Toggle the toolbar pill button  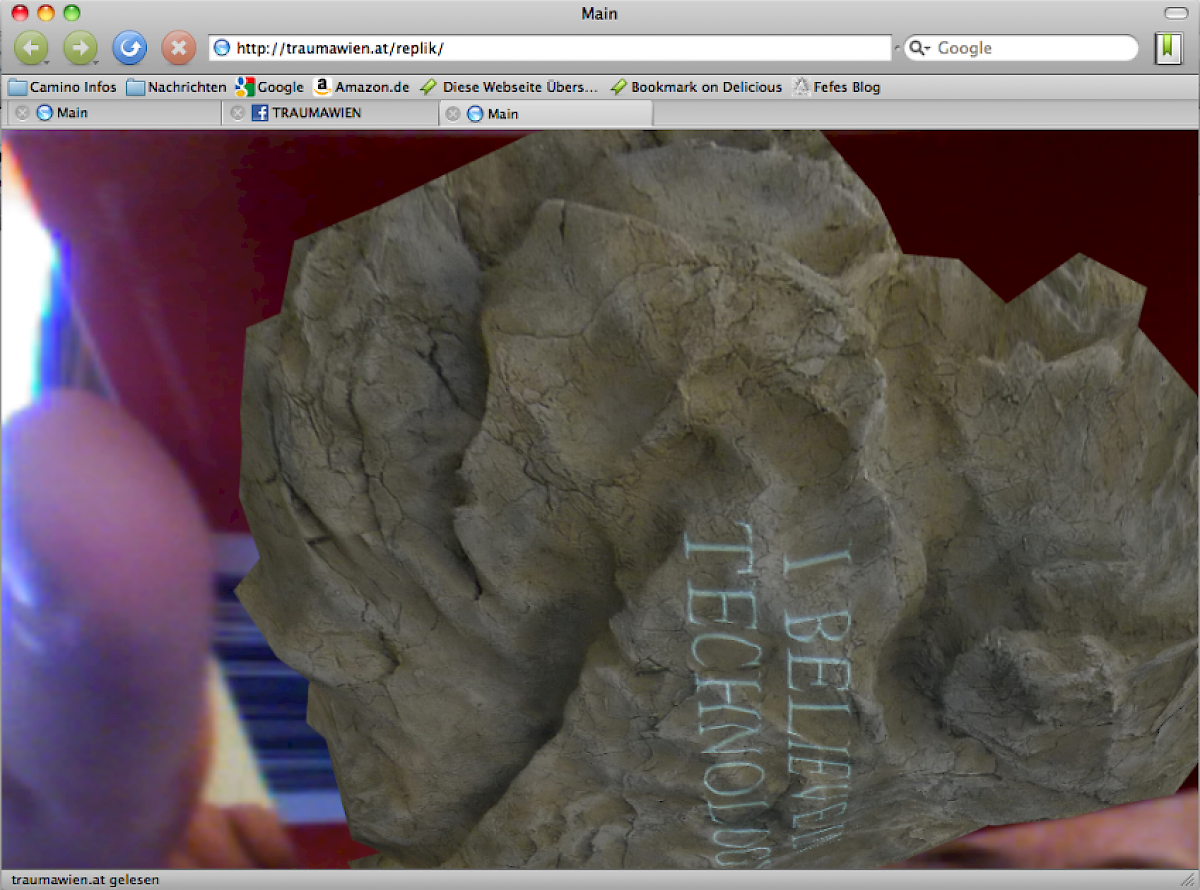coord(1174,13)
